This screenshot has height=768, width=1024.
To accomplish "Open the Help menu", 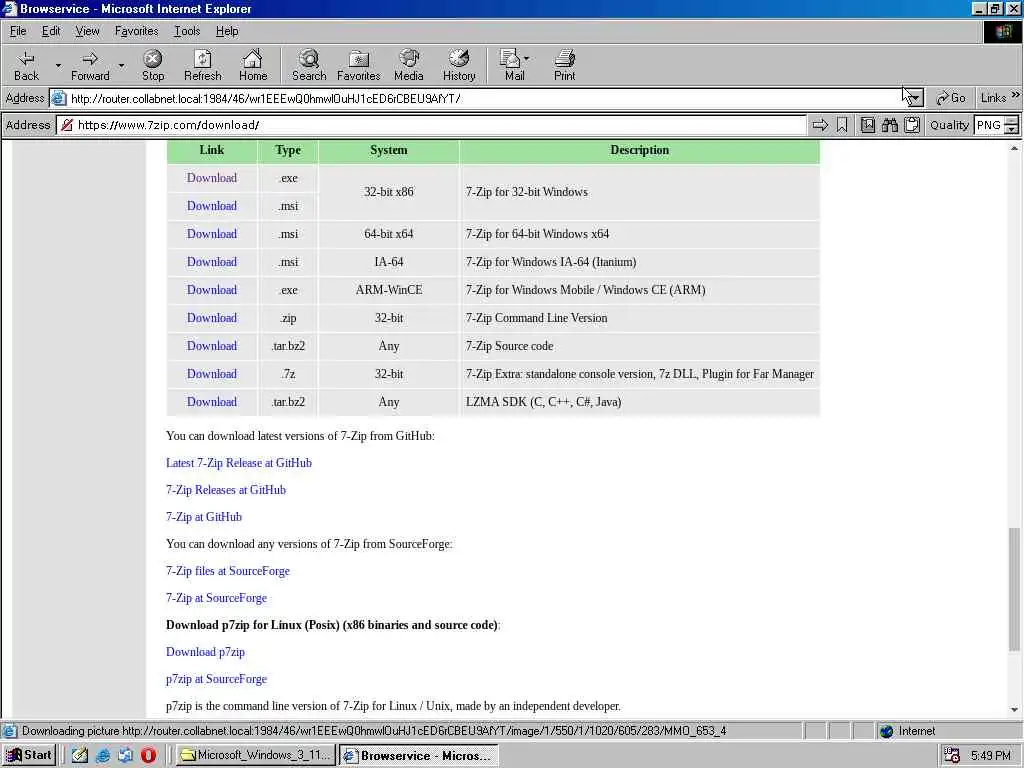I will coord(227,31).
